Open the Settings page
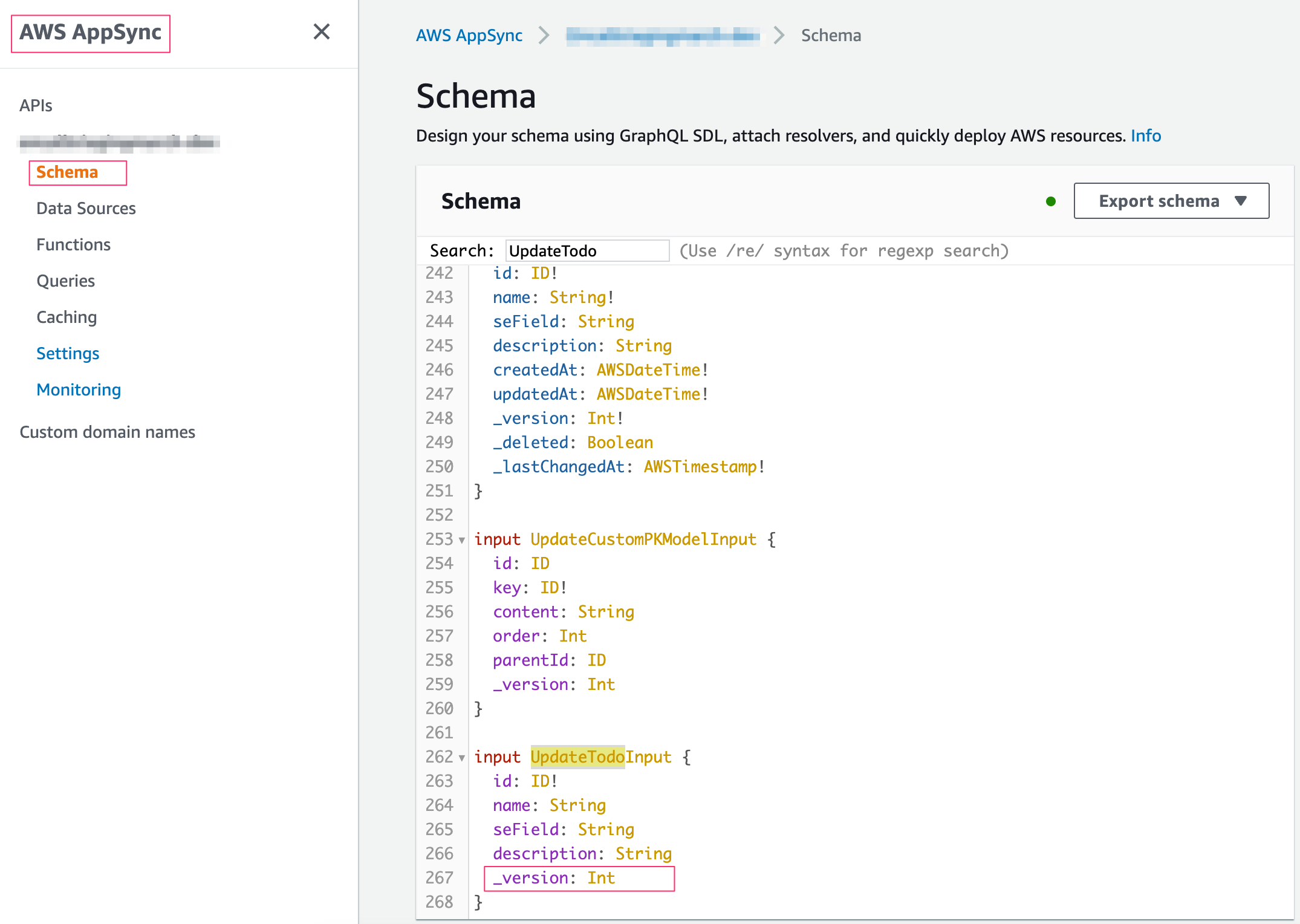The height and width of the screenshot is (924, 1300). coord(68,353)
